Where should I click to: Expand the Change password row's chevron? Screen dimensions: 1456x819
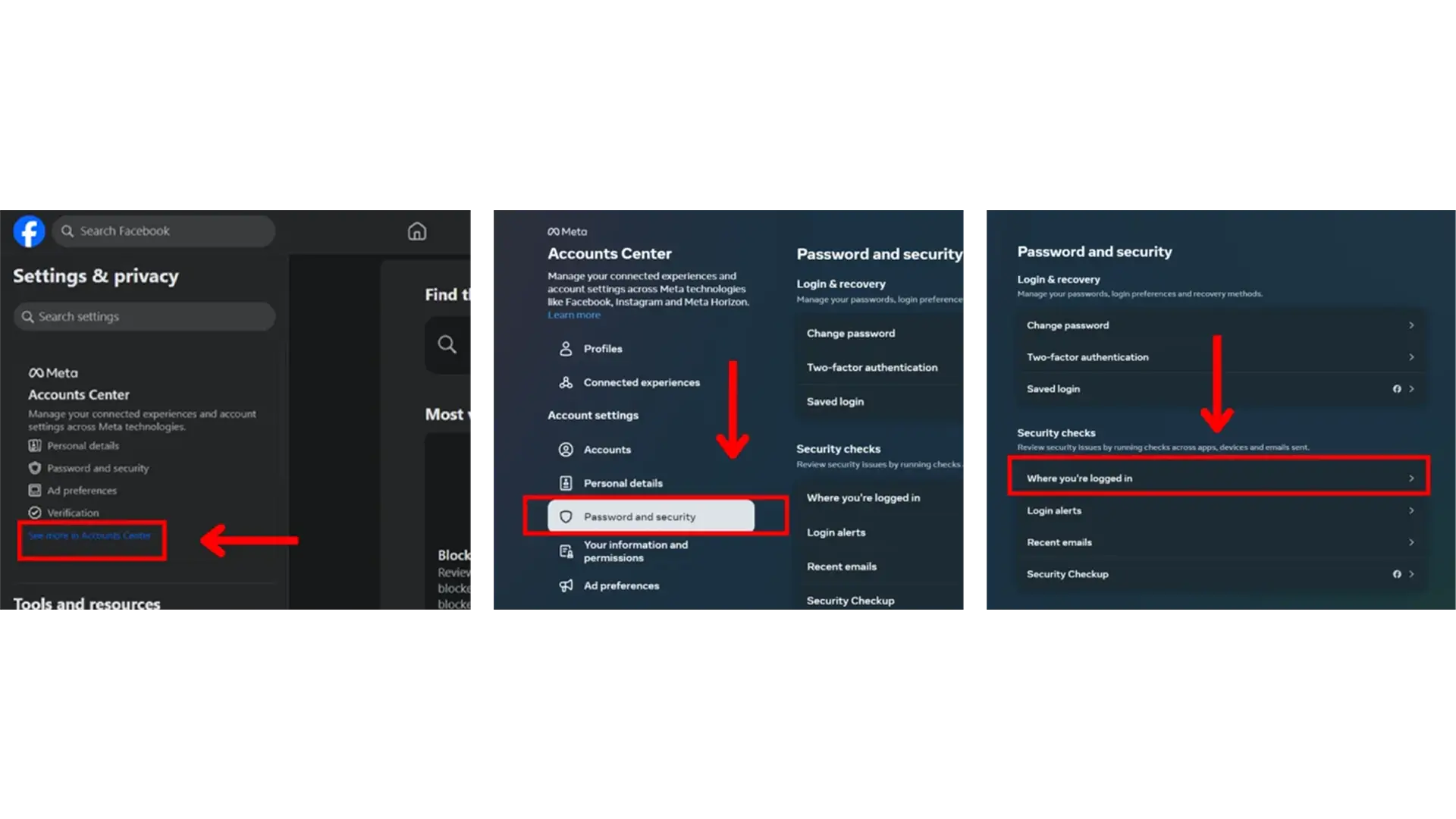click(1411, 325)
